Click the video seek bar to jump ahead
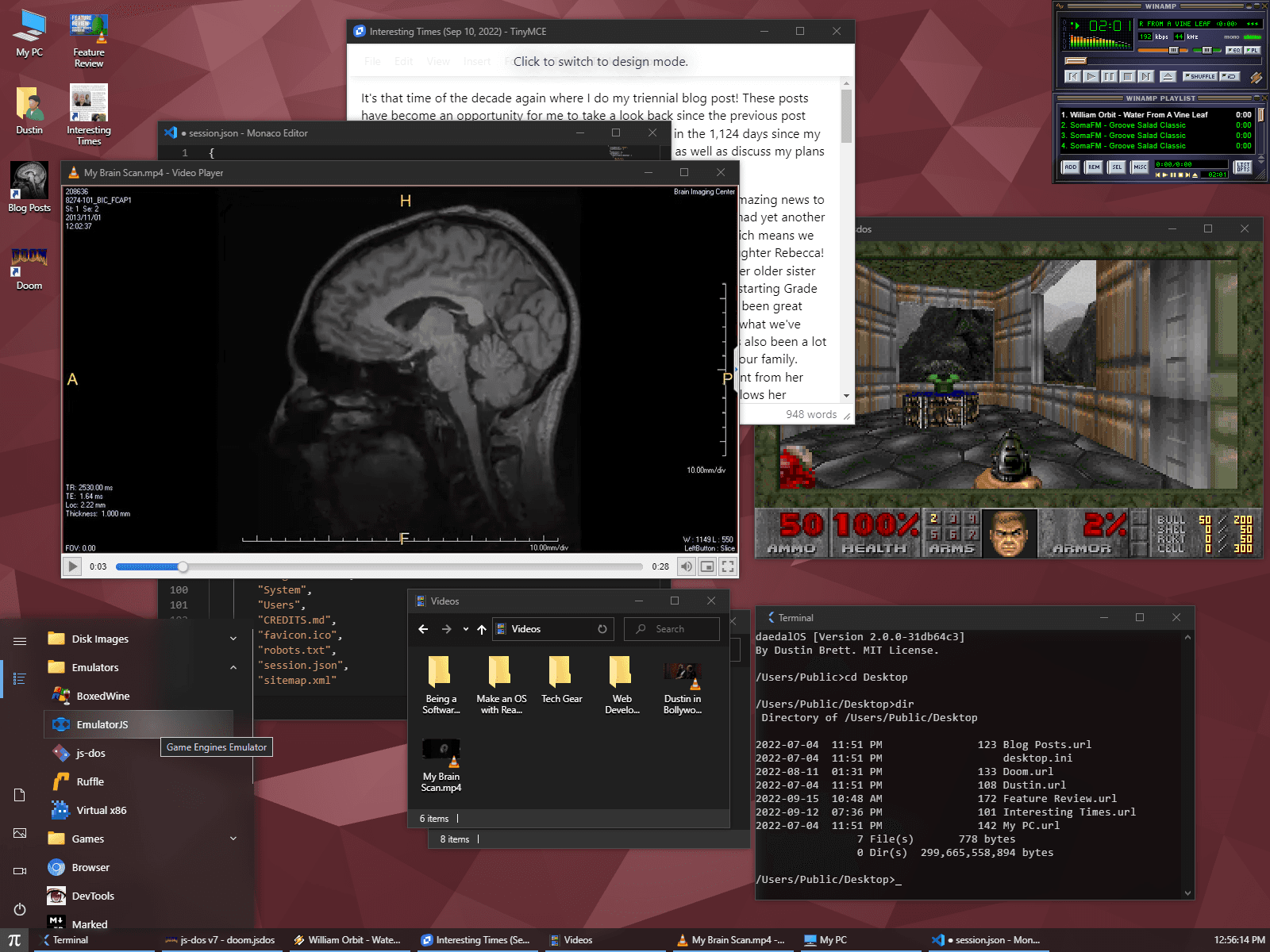1270x952 pixels. click(413, 566)
